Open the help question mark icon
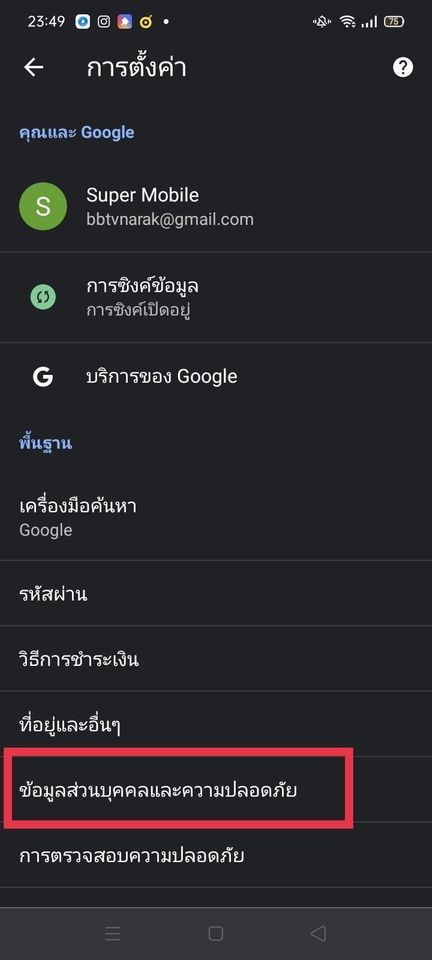432x960 pixels. 403,67
